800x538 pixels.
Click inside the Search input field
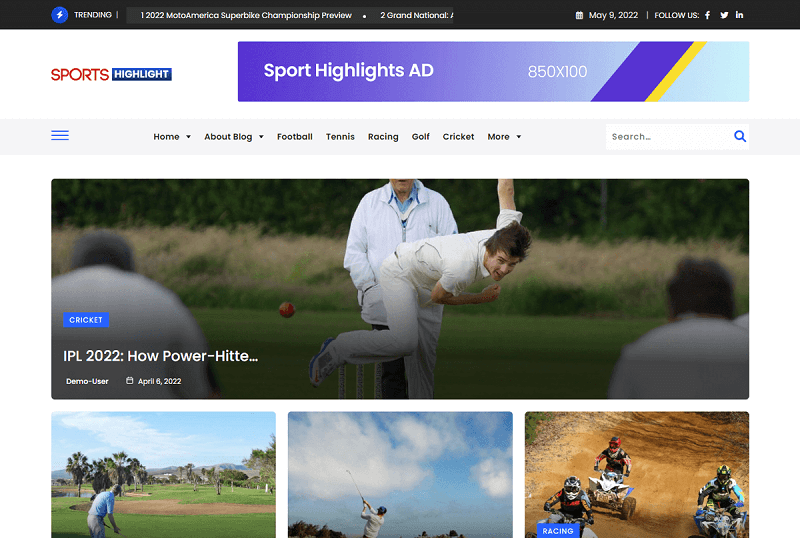(x=668, y=137)
